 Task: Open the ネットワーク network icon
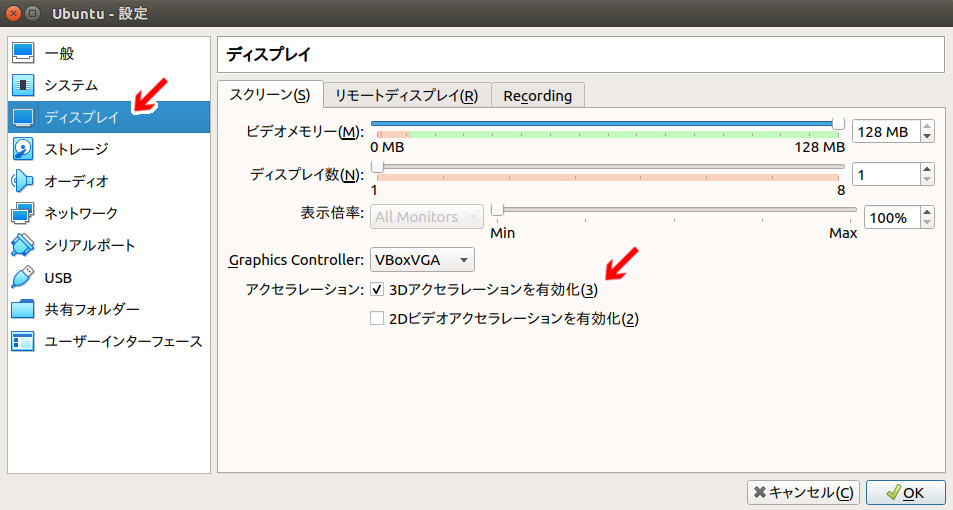click(x=23, y=213)
